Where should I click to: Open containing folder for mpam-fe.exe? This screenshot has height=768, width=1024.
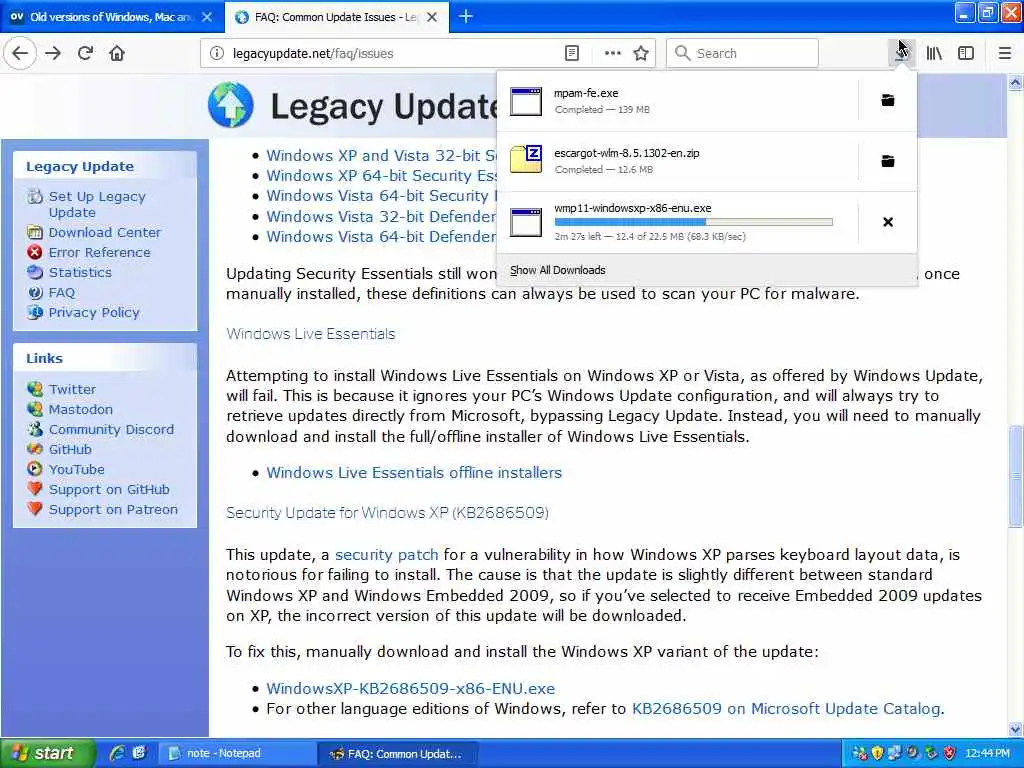[x=888, y=101]
